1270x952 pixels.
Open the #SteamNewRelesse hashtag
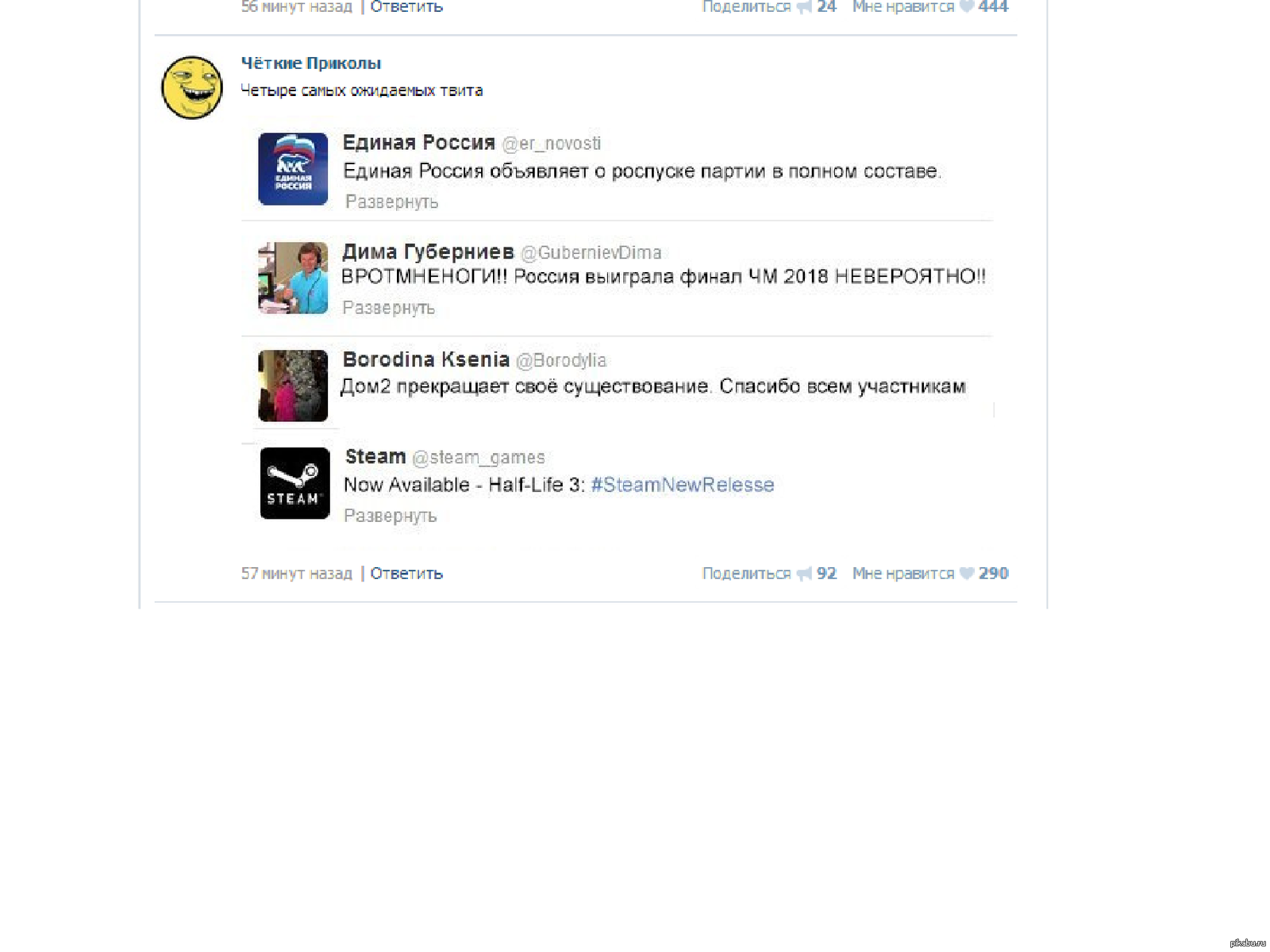tap(683, 485)
